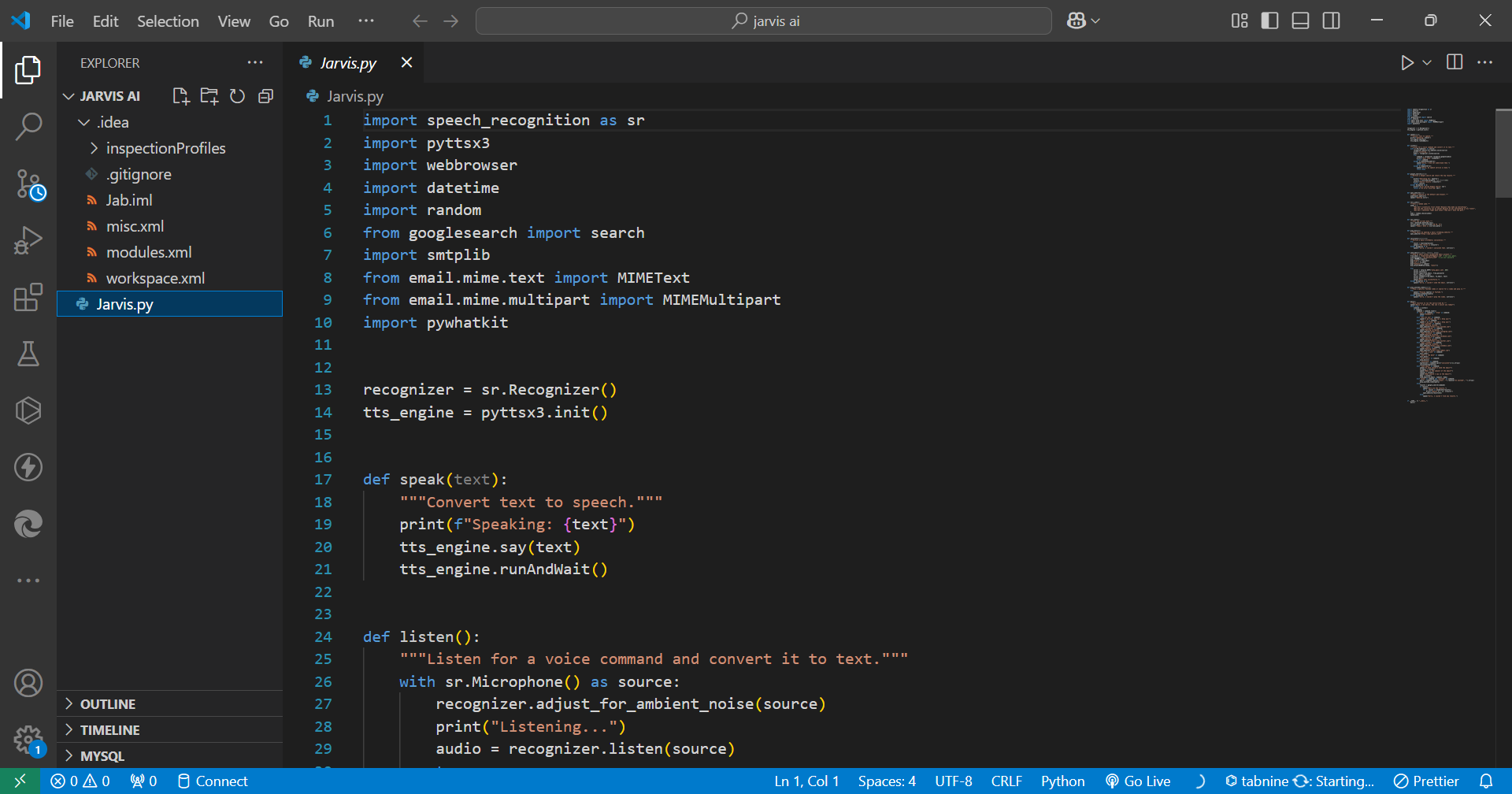Click Go Live server button
Image resolution: width=1512 pixels, height=794 pixels.
click(1138, 781)
